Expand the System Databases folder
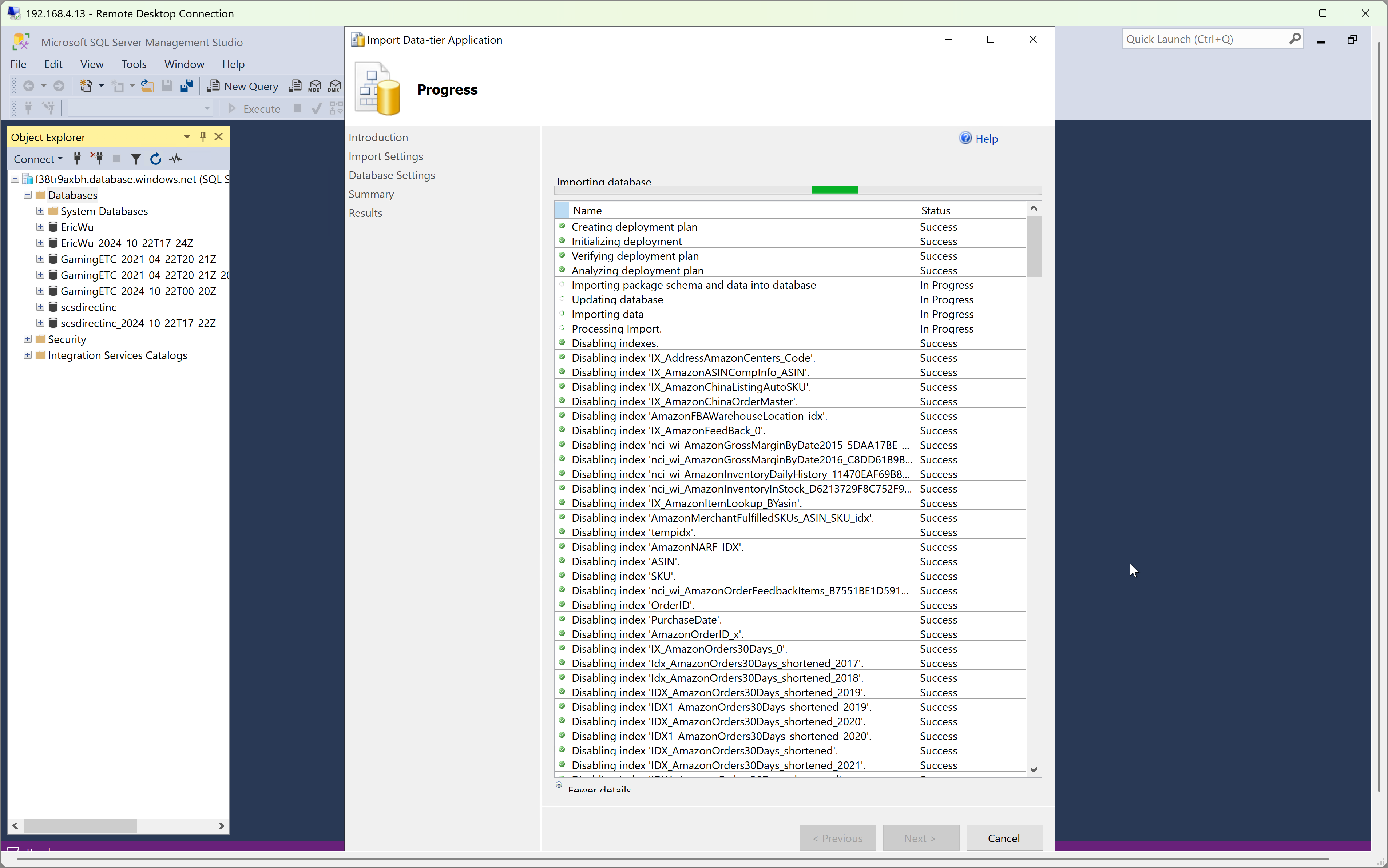This screenshot has width=1388, height=868. pyautogui.click(x=40, y=211)
